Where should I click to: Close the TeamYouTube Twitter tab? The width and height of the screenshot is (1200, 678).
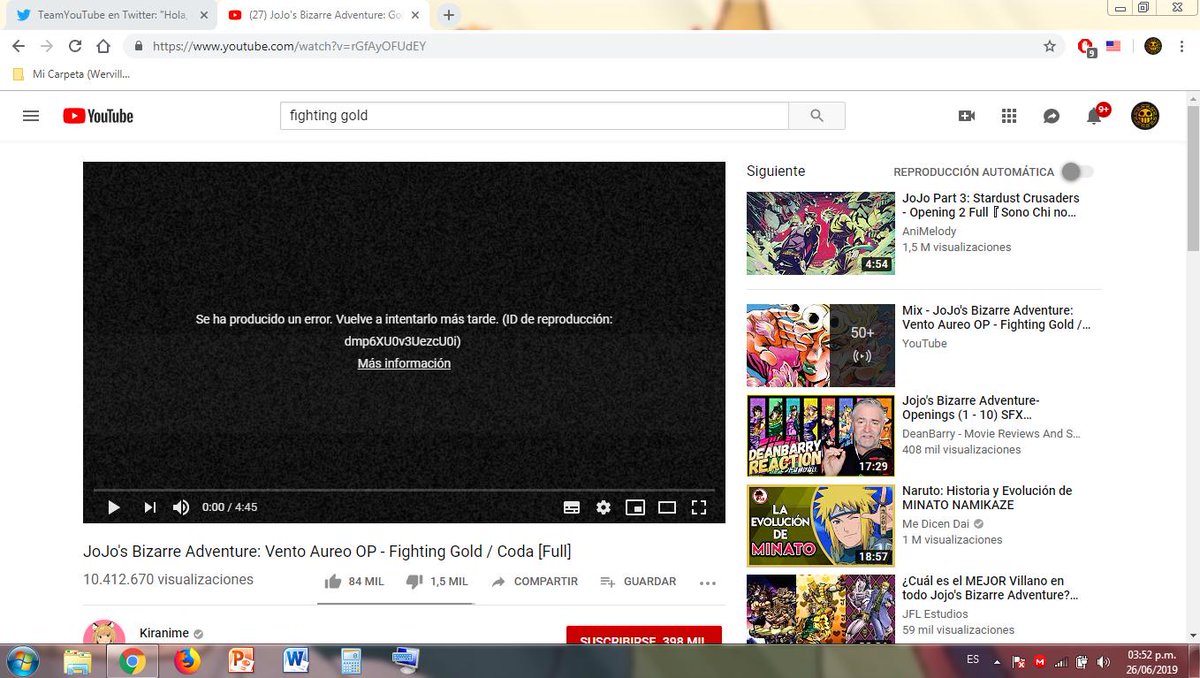(x=204, y=15)
